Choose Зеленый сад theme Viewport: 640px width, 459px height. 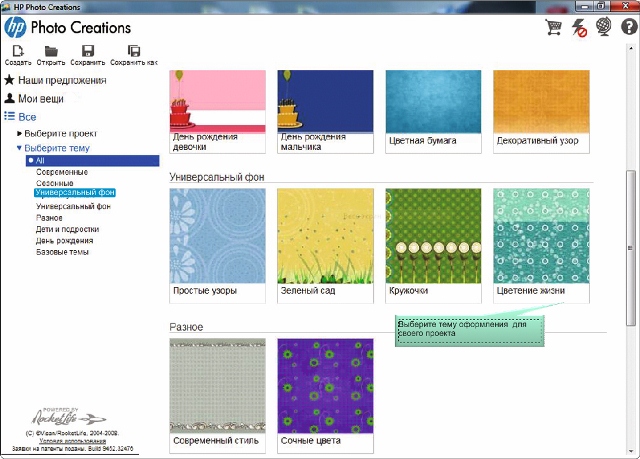click(x=325, y=246)
